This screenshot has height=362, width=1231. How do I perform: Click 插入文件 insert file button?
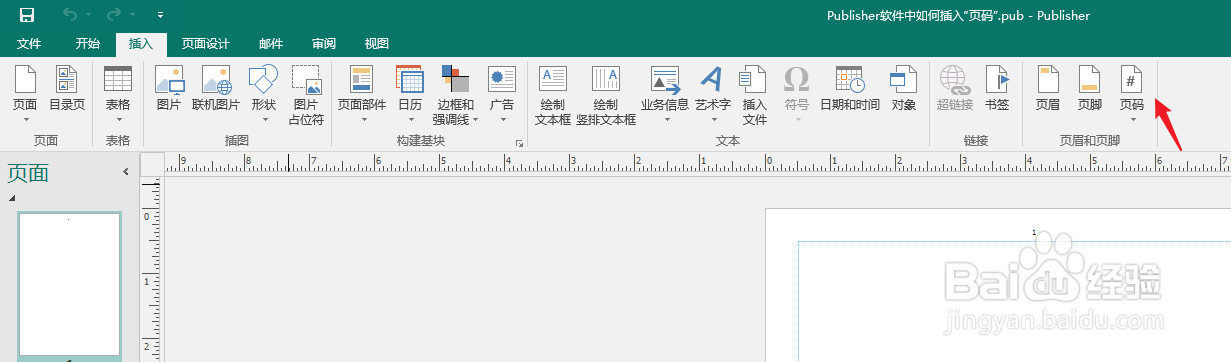point(754,95)
